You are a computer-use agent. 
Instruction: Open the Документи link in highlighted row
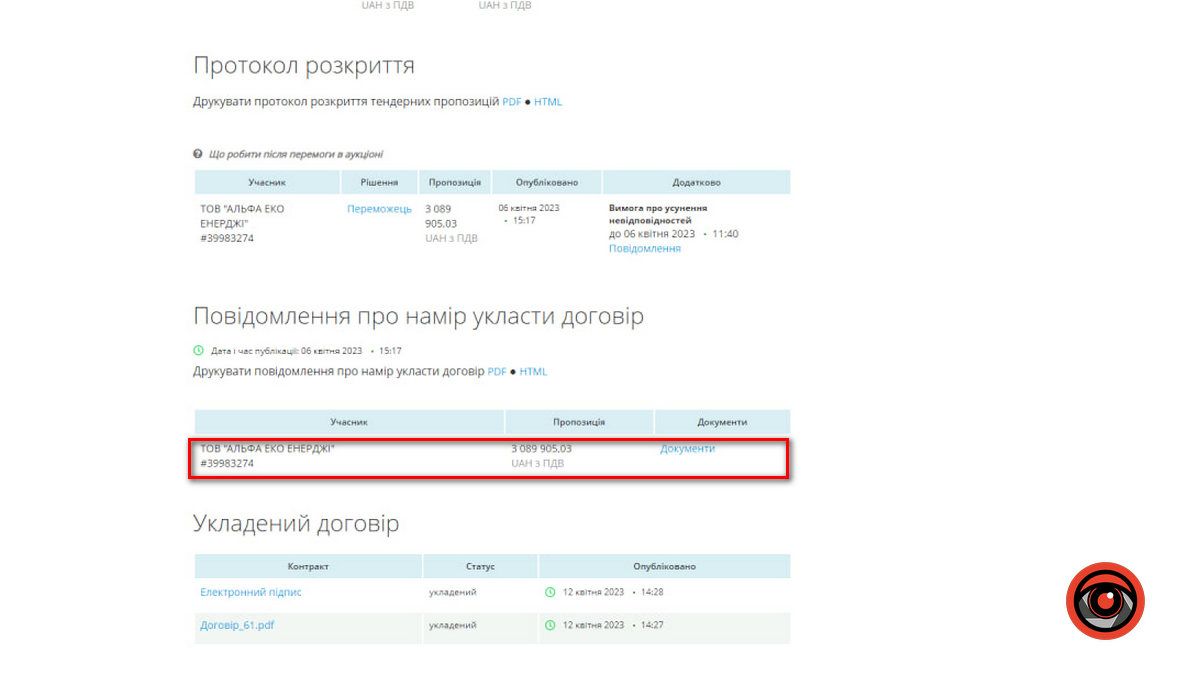687,449
